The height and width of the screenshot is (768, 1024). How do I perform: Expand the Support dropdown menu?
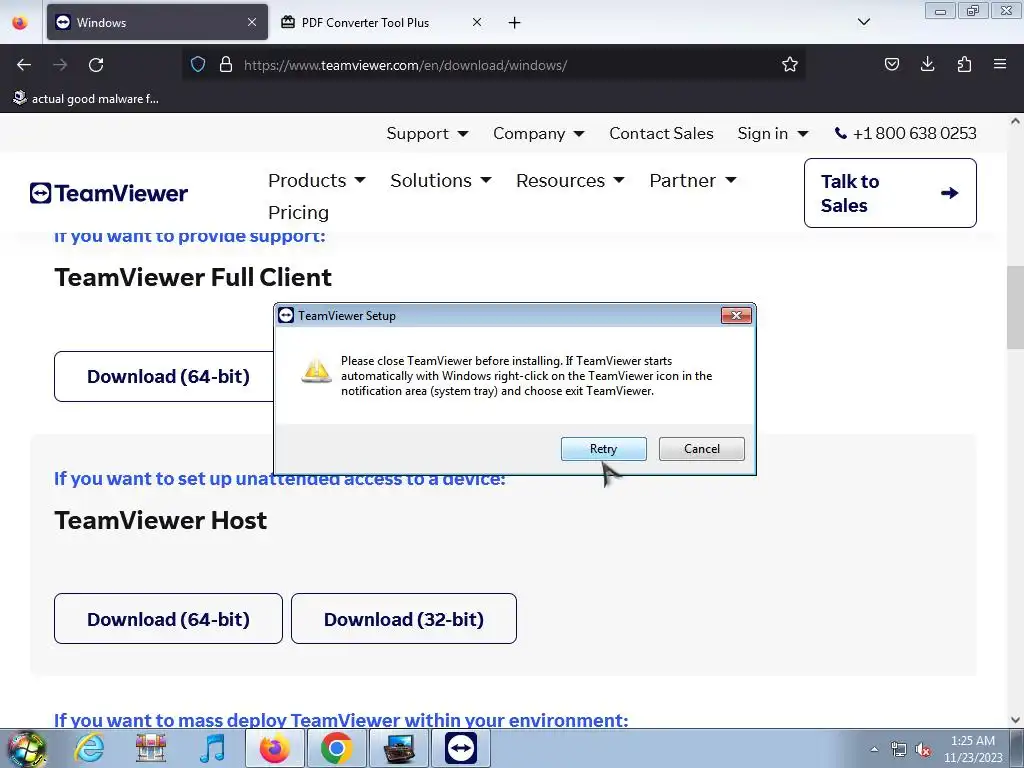[x=427, y=133]
